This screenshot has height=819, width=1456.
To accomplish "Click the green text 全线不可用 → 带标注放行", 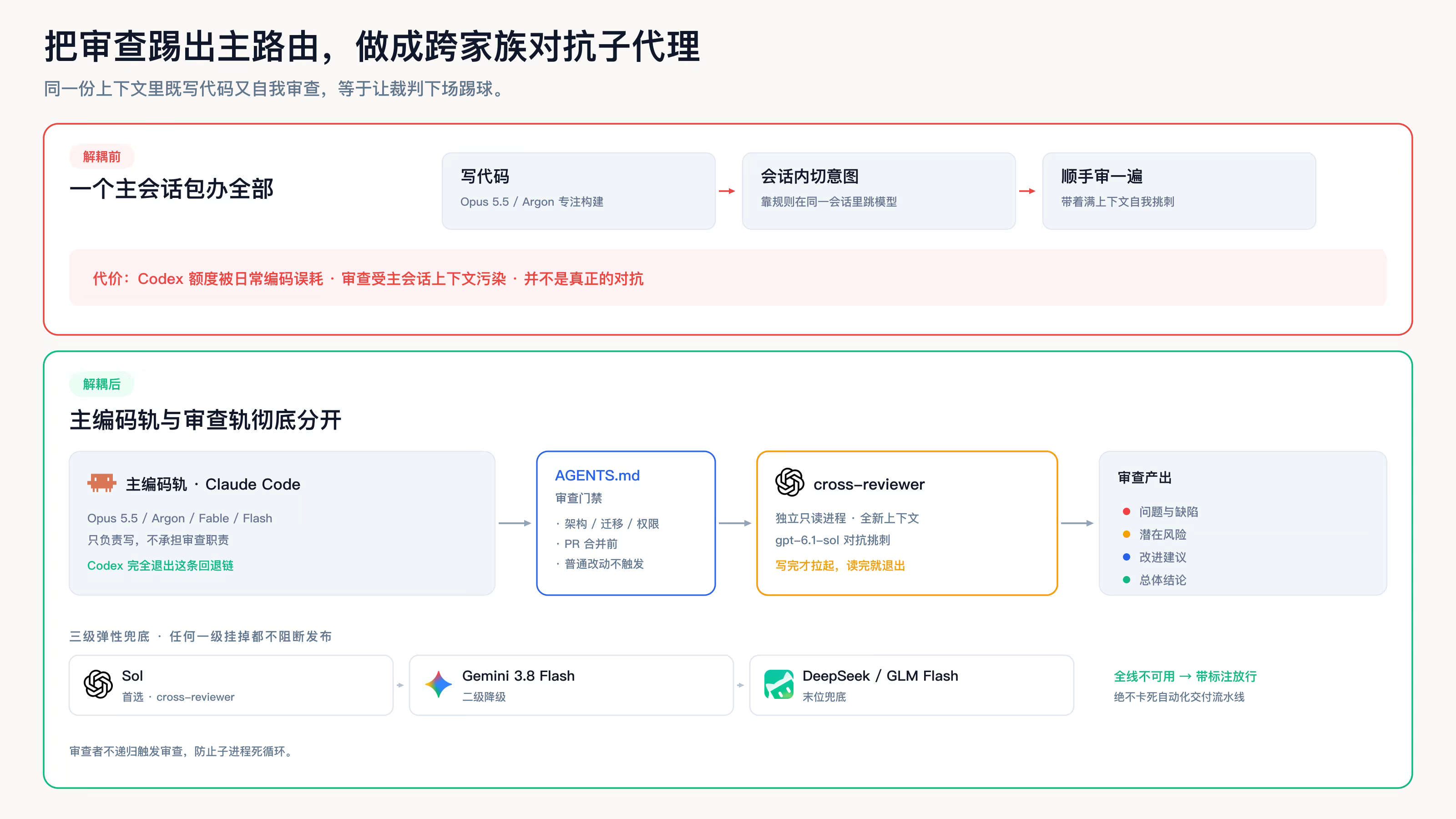I will click(x=1185, y=676).
